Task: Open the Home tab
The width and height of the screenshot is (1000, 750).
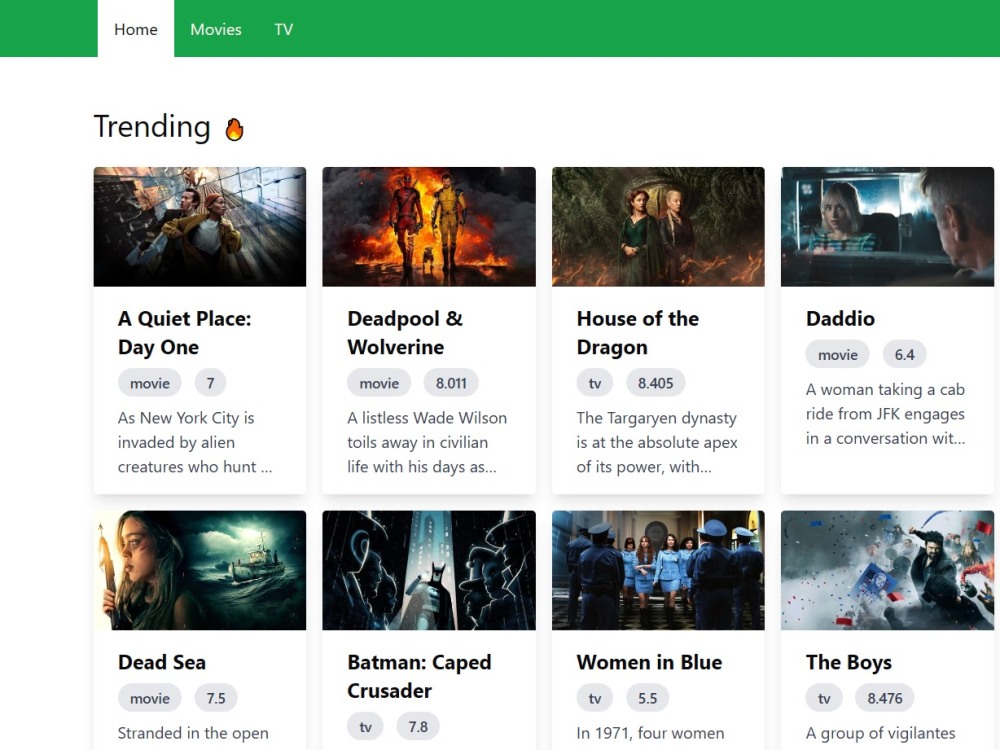Action: pyautogui.click(x=136, y=29)
